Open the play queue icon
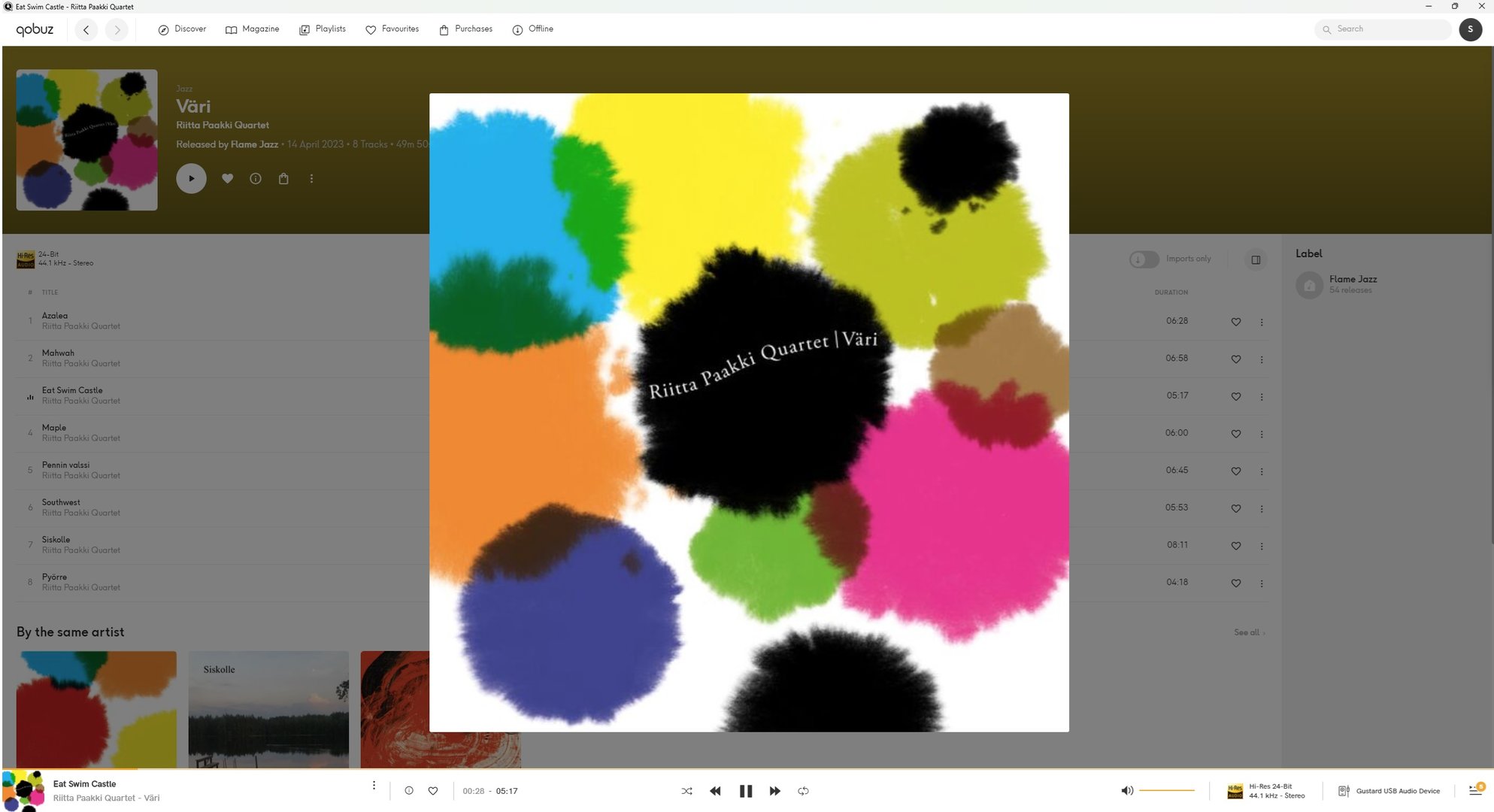The image size is (1494, 812). [1475, 789]
